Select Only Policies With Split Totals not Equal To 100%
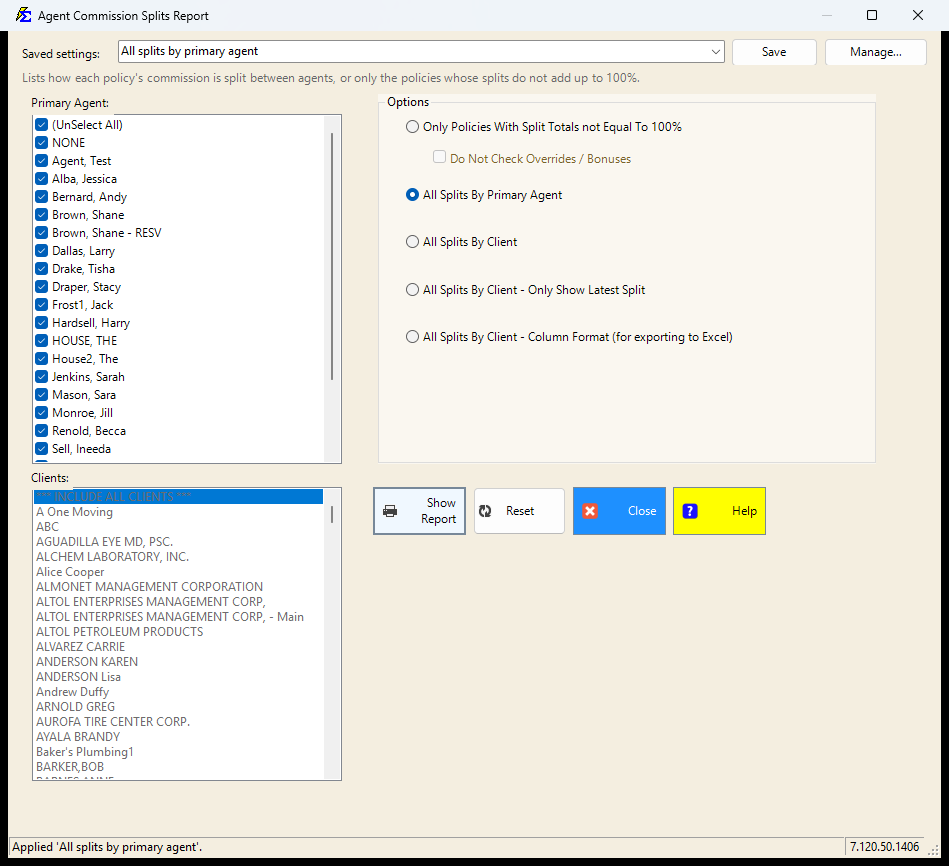This screenshot has width=949, height=866. point(412,127)
